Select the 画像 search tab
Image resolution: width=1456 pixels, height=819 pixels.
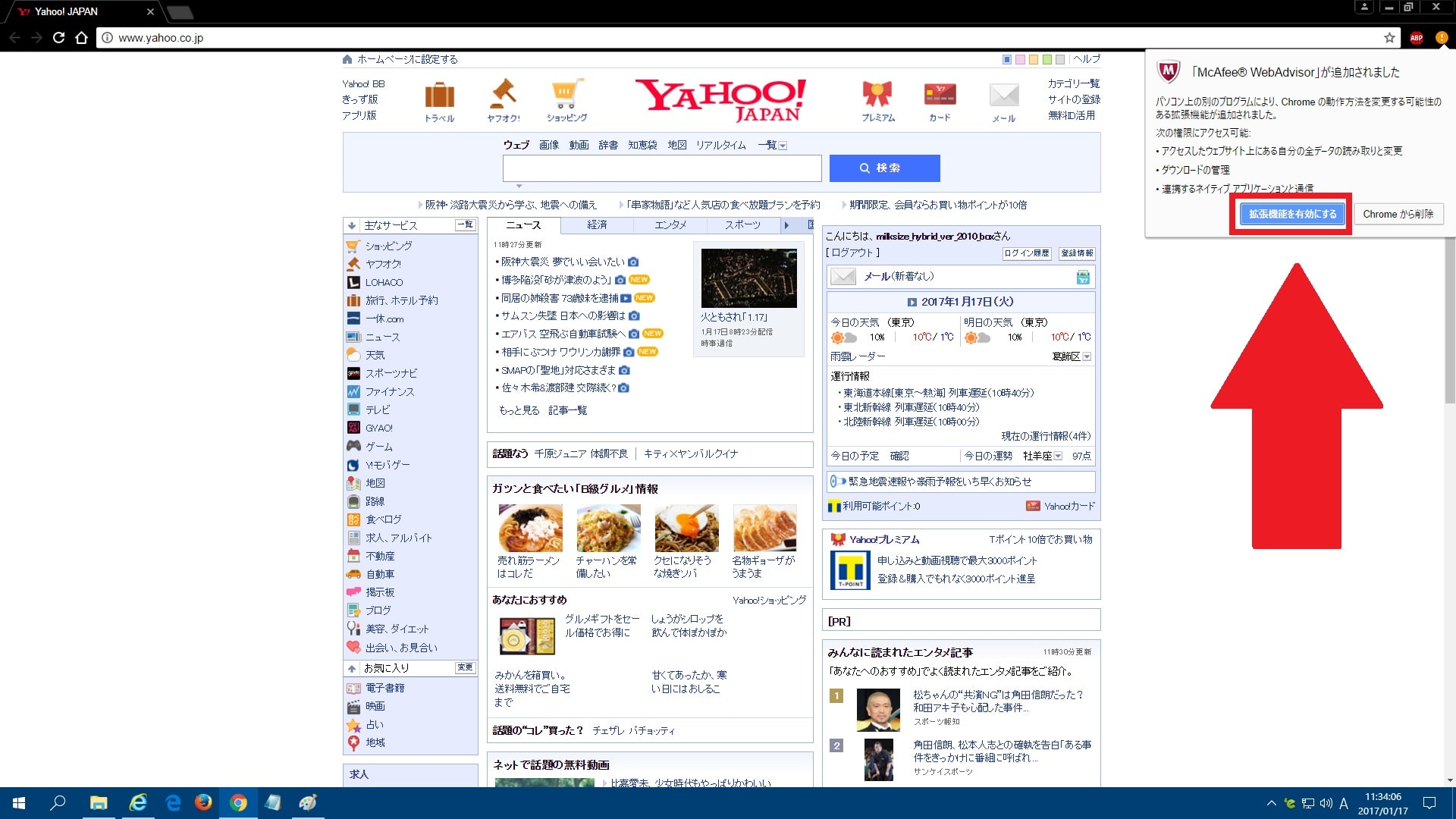(x=549, y=145)
